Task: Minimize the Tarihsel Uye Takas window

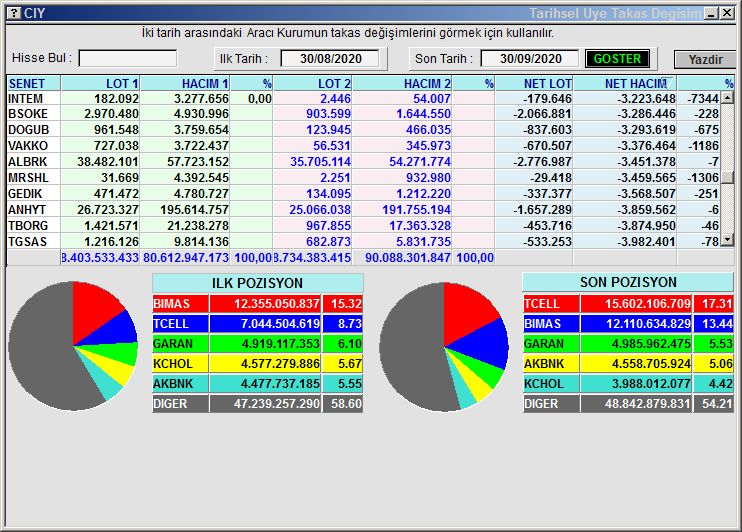Action: click(x=711, y=13)
